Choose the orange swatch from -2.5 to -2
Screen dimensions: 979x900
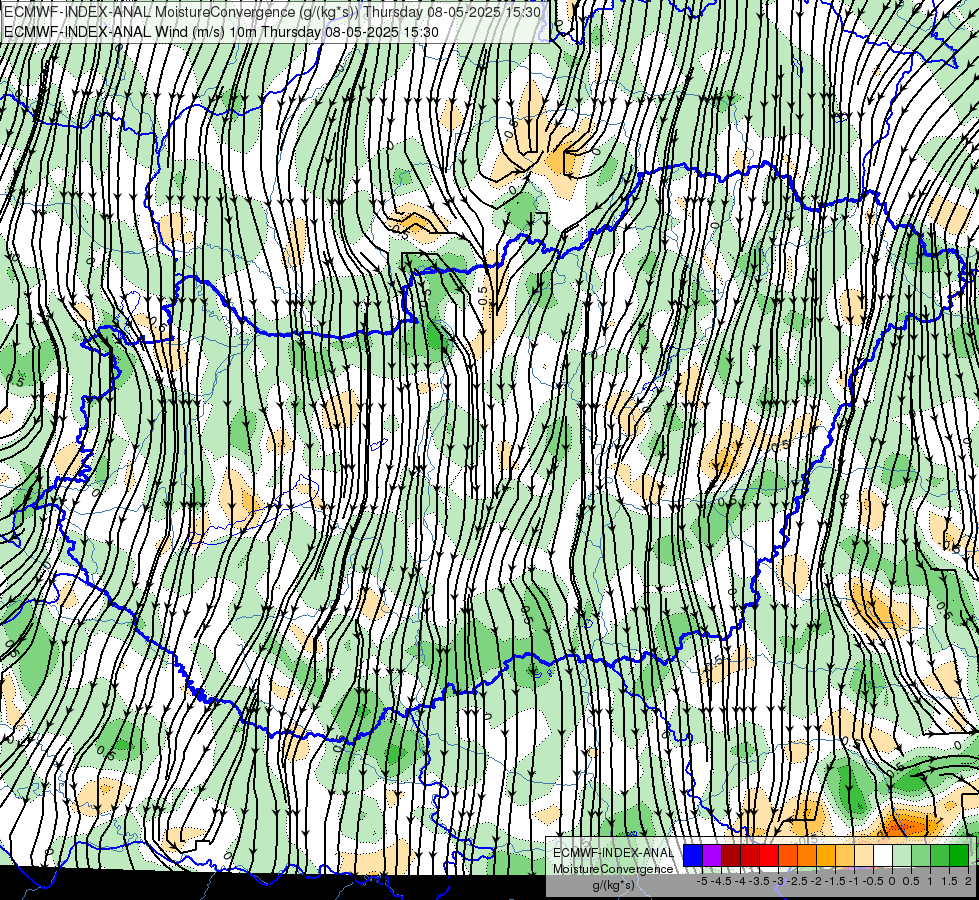pos(807,856)
